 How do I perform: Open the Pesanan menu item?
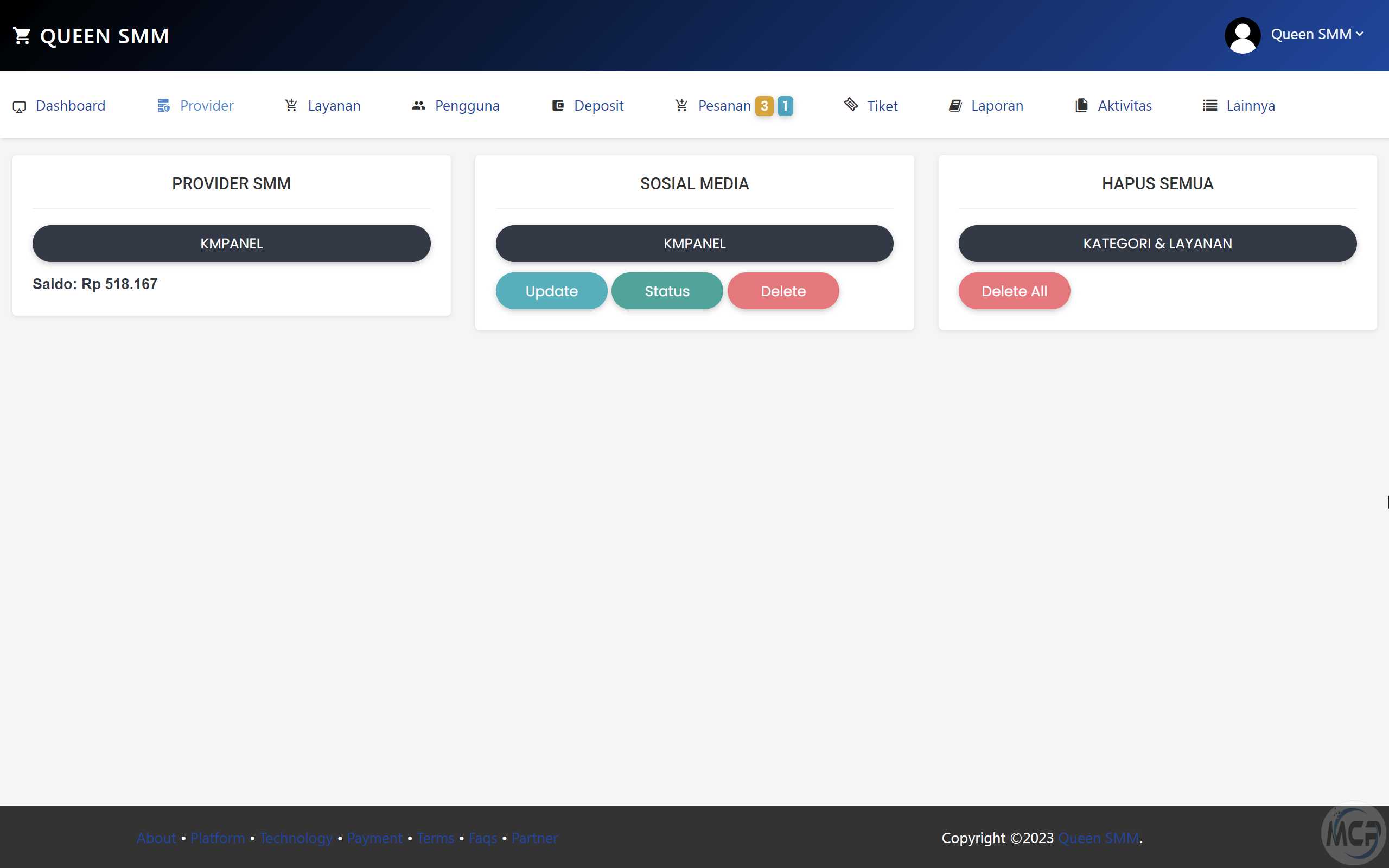point(724,106)
